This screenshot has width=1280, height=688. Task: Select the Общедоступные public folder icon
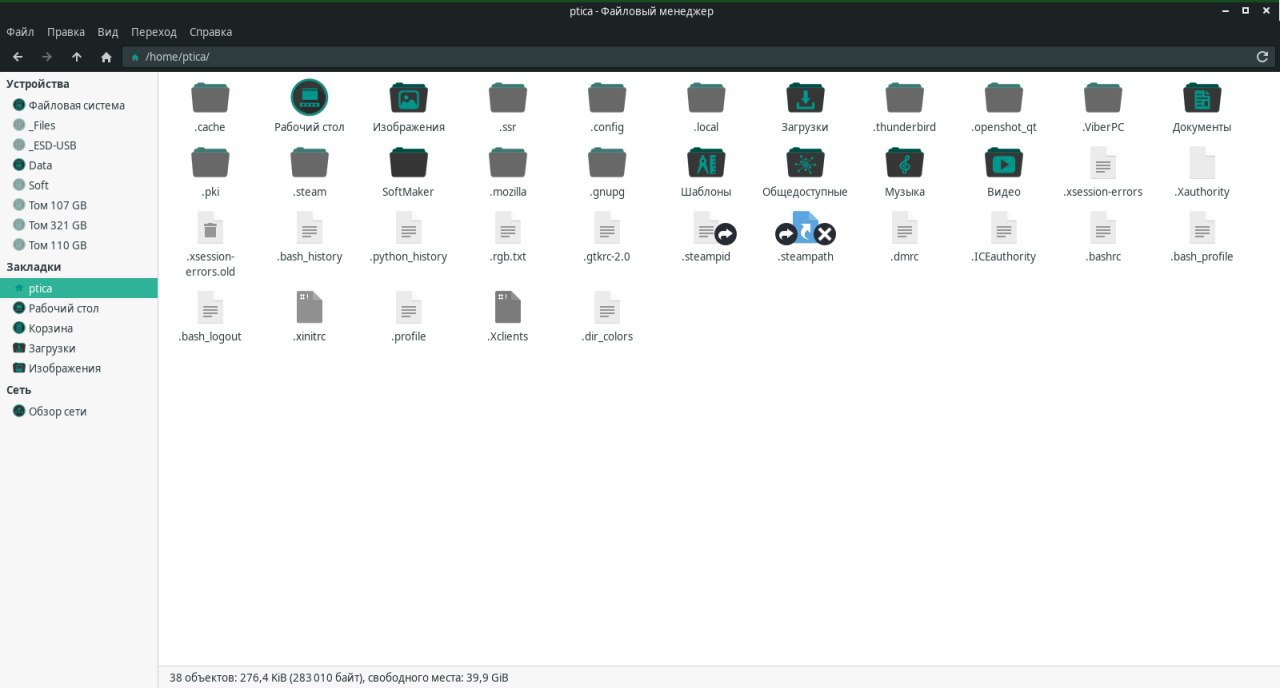(805, 162)
